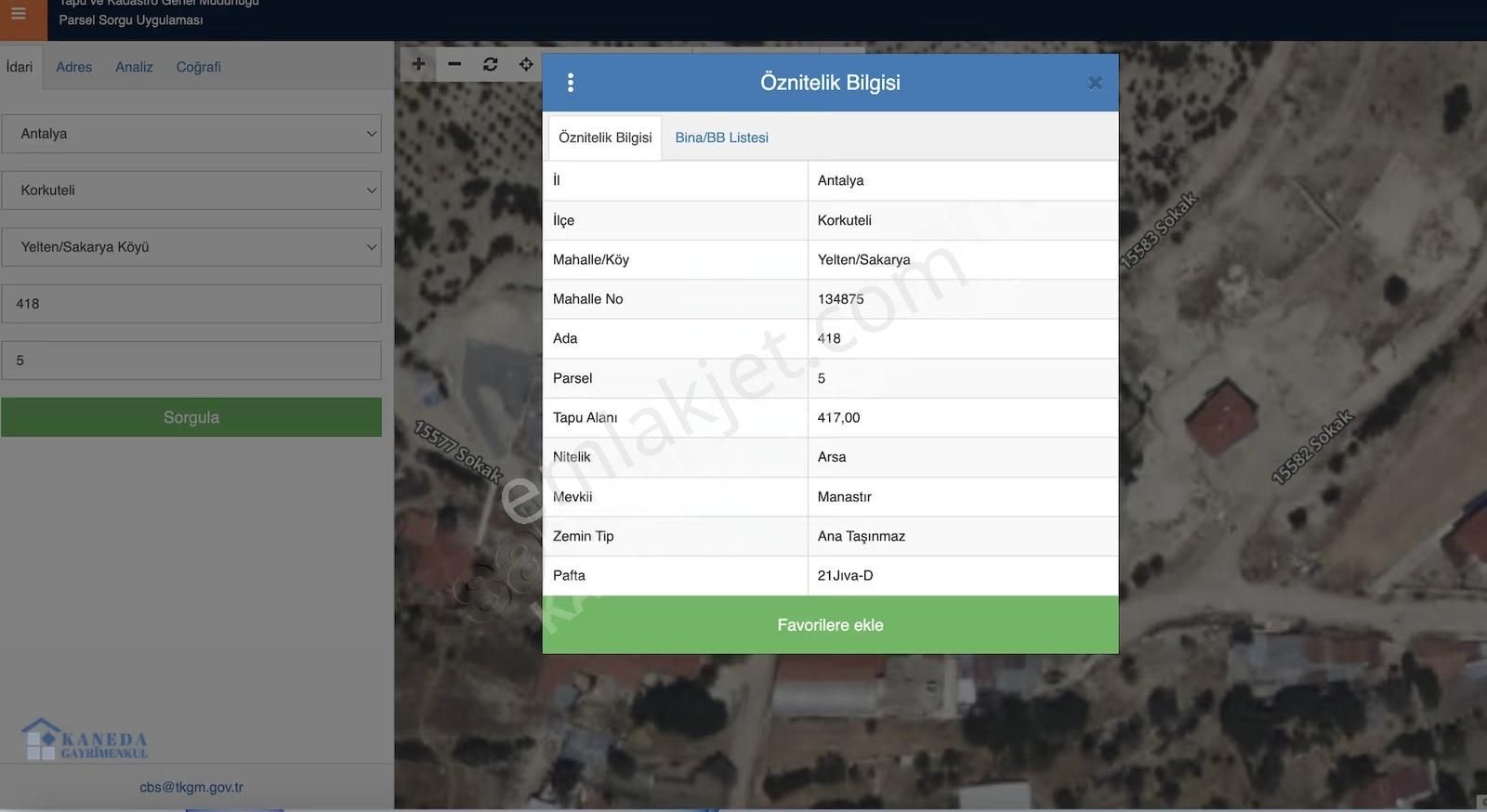Expand the Yelten/Sakarya Köyü dropdown

[191, 247]
